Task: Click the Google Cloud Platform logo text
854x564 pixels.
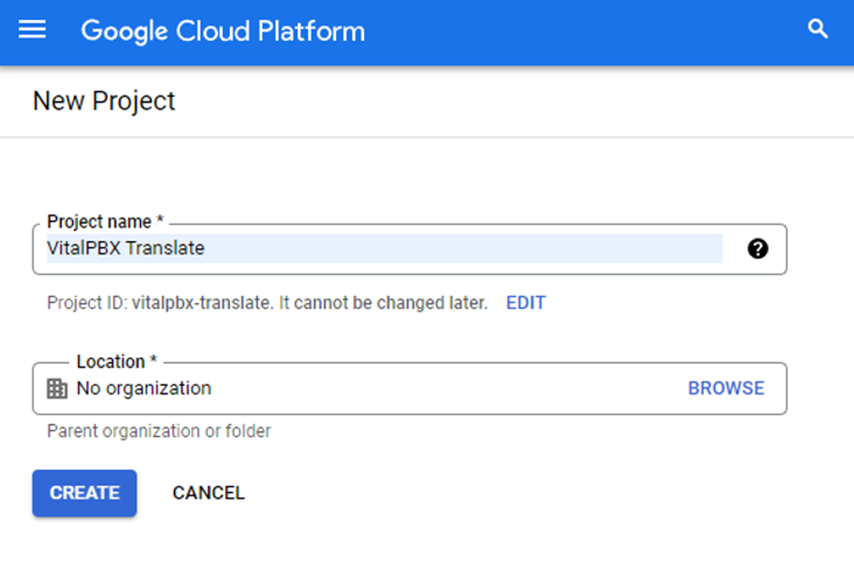Action: click(x=223, y=31)
